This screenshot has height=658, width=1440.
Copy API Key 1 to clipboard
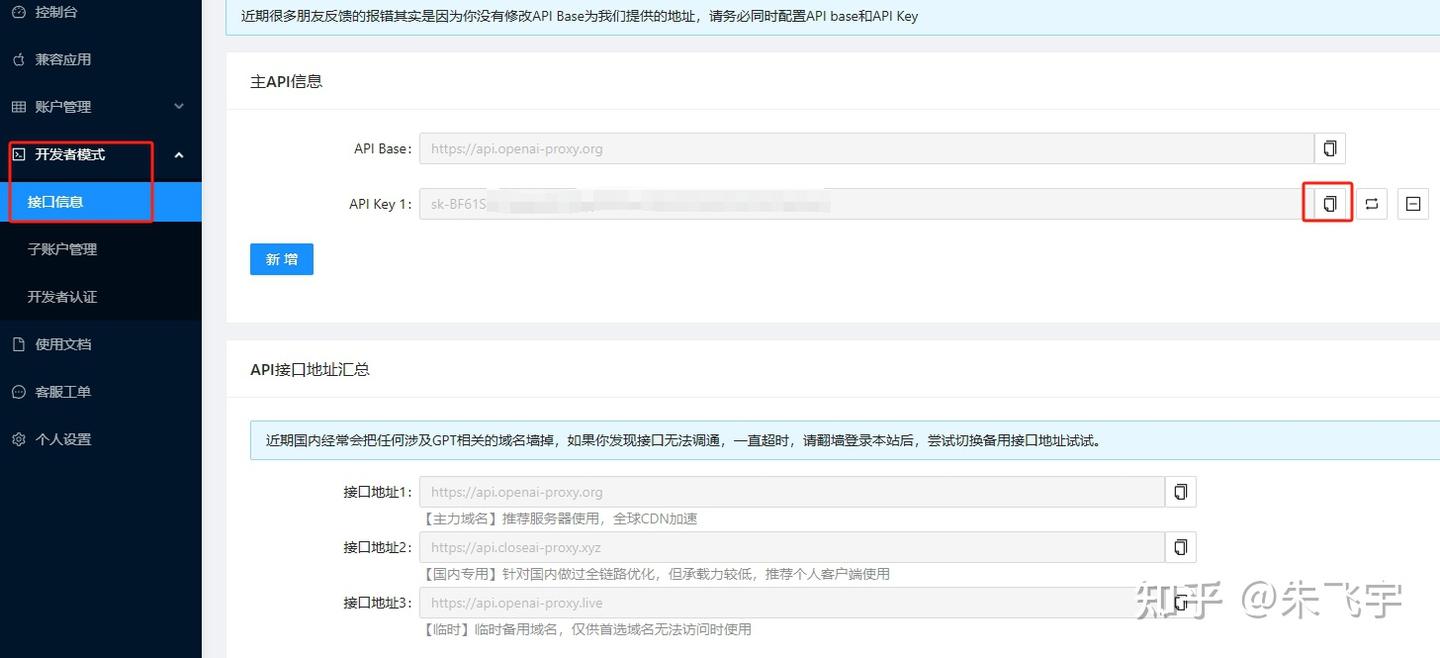1327,203
